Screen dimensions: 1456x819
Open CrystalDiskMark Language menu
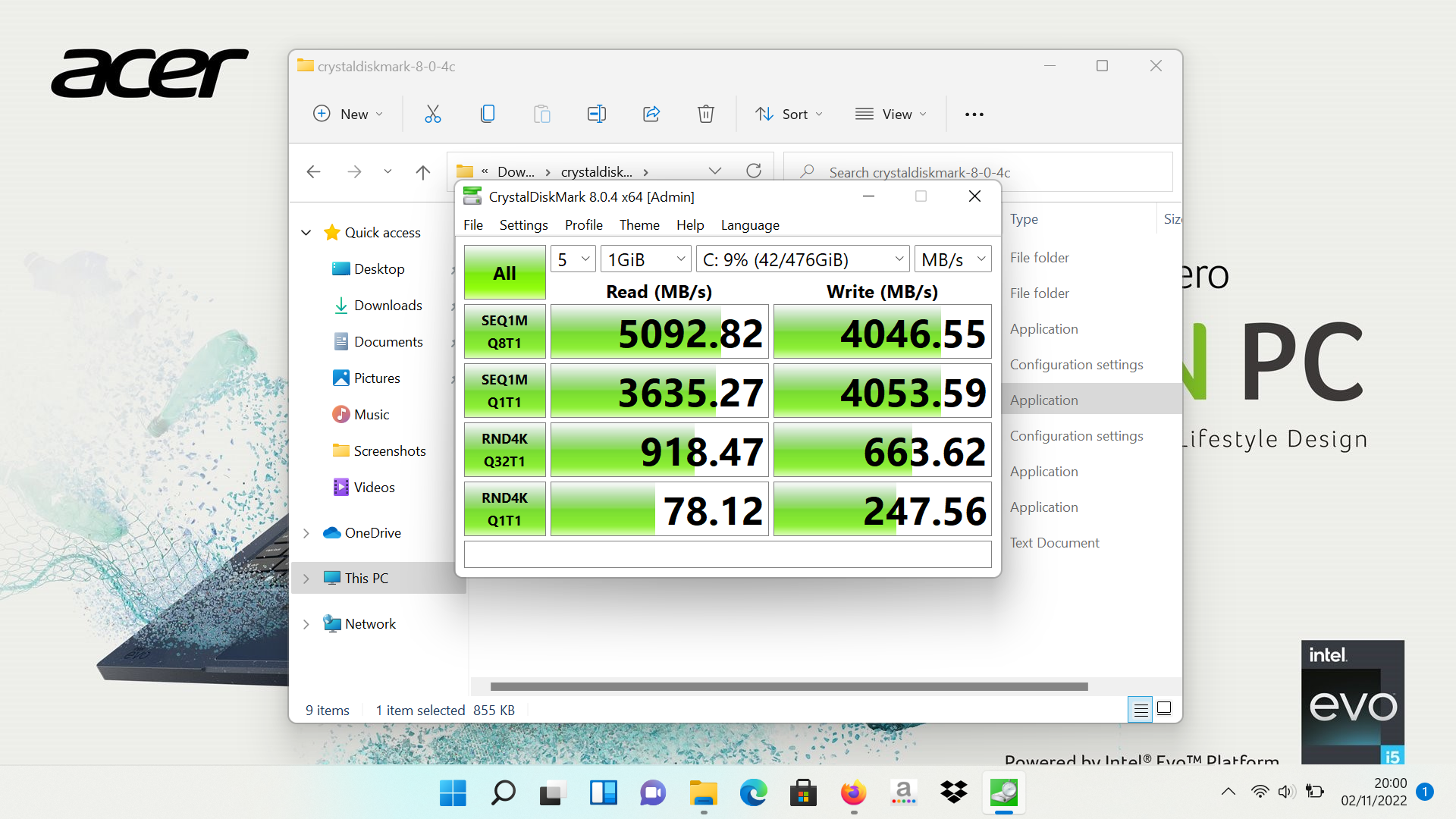coord(750,225)
